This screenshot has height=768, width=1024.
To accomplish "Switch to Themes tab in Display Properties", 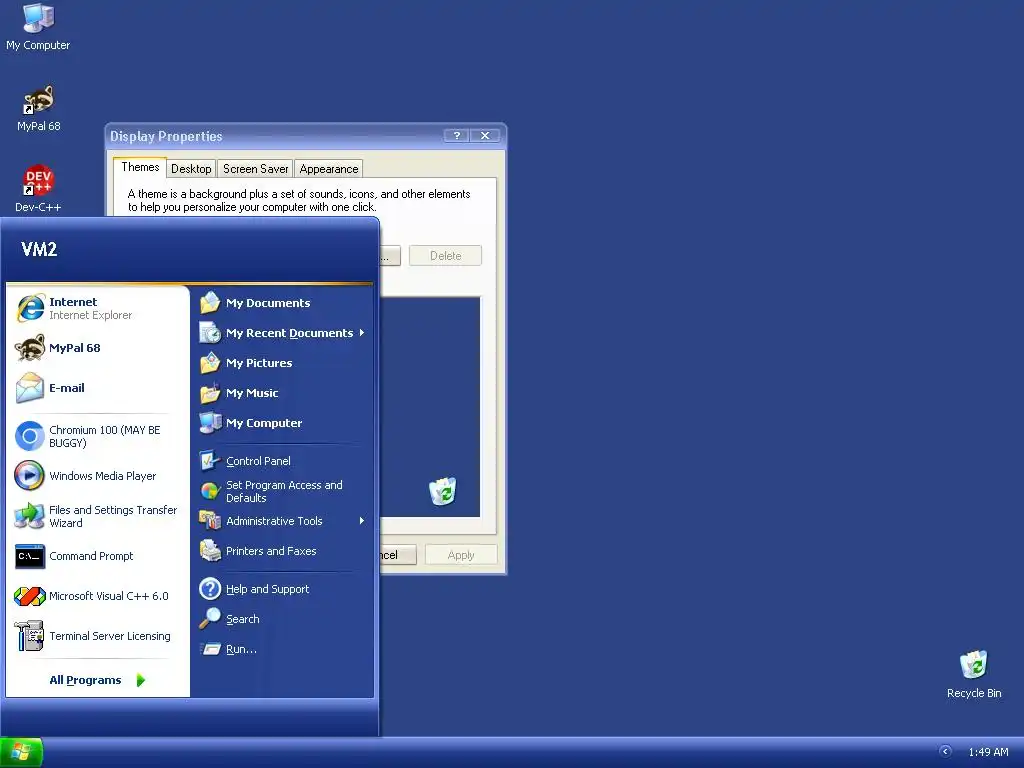I will (x=140, y=167).
